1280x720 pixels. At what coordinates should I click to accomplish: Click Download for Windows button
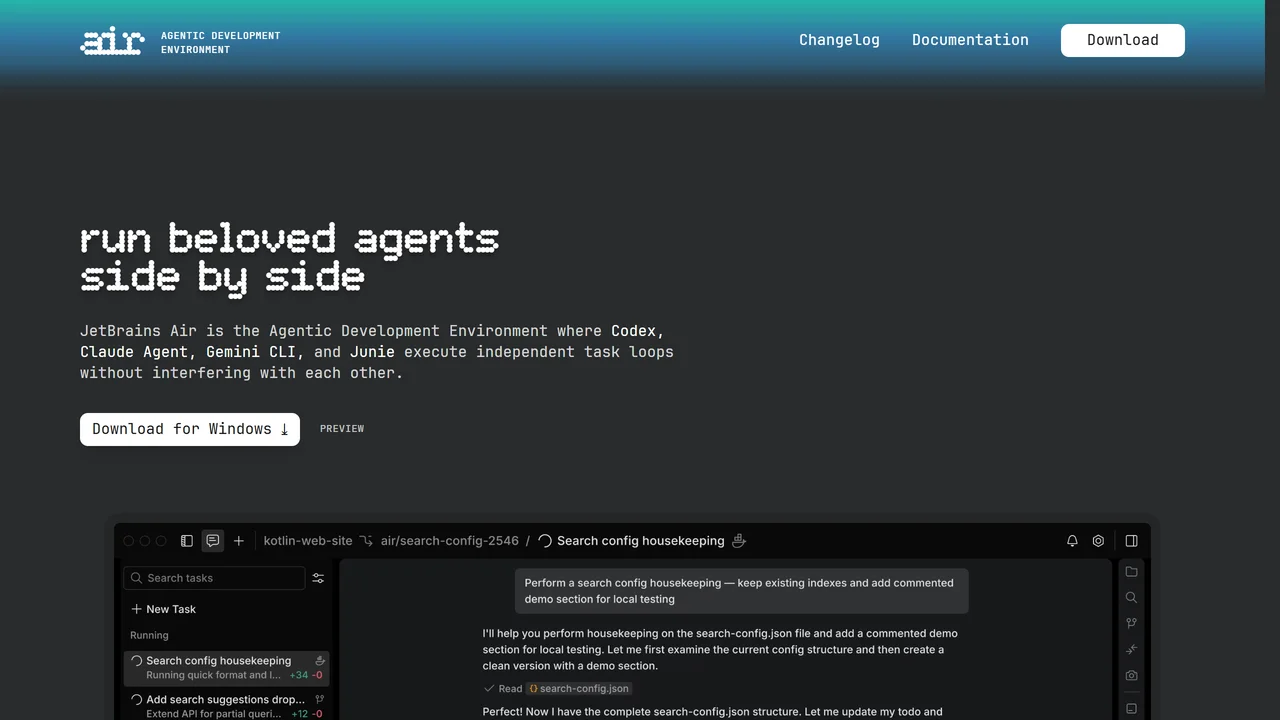pyautogui.click(x=190, y=429)
